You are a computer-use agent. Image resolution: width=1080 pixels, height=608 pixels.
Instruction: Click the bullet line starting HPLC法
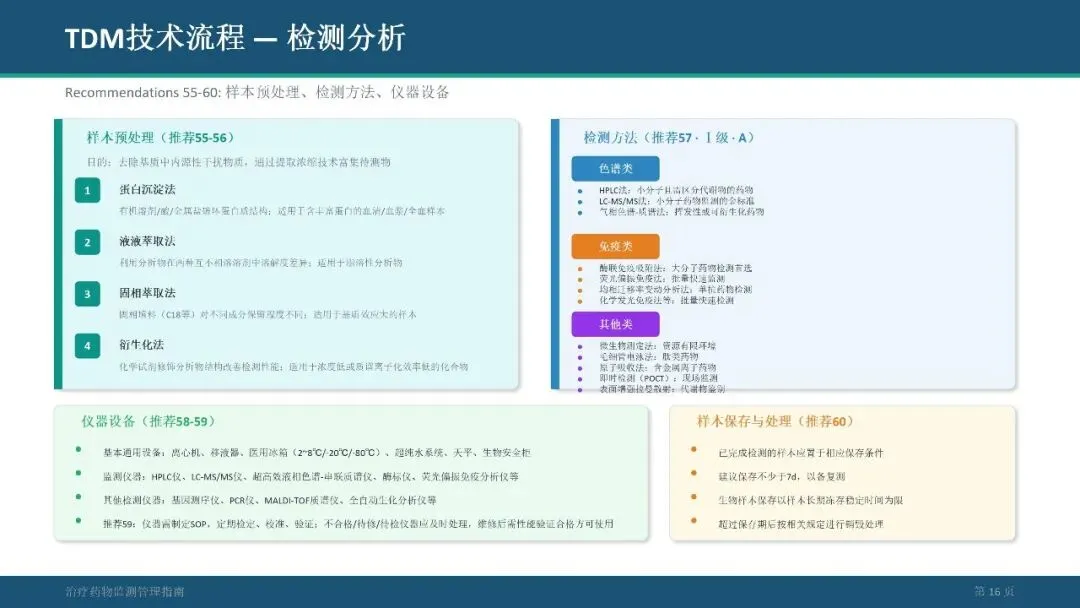point(676,190)
